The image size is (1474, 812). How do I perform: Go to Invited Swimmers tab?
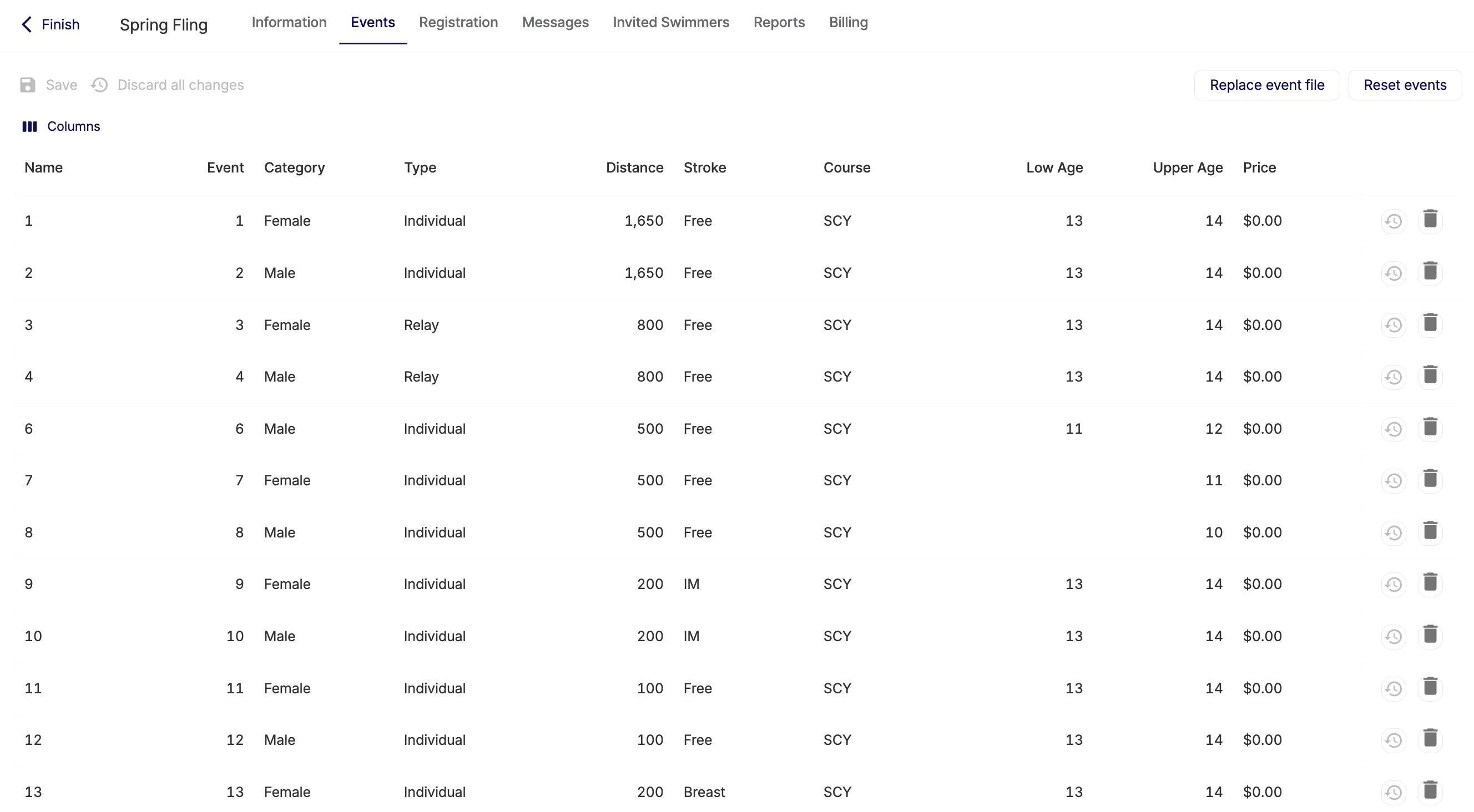coord(670,22)
